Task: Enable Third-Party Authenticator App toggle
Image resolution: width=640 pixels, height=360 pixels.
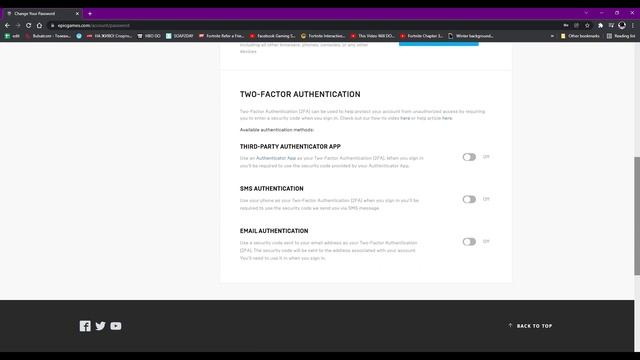Action: pos(469,157)
